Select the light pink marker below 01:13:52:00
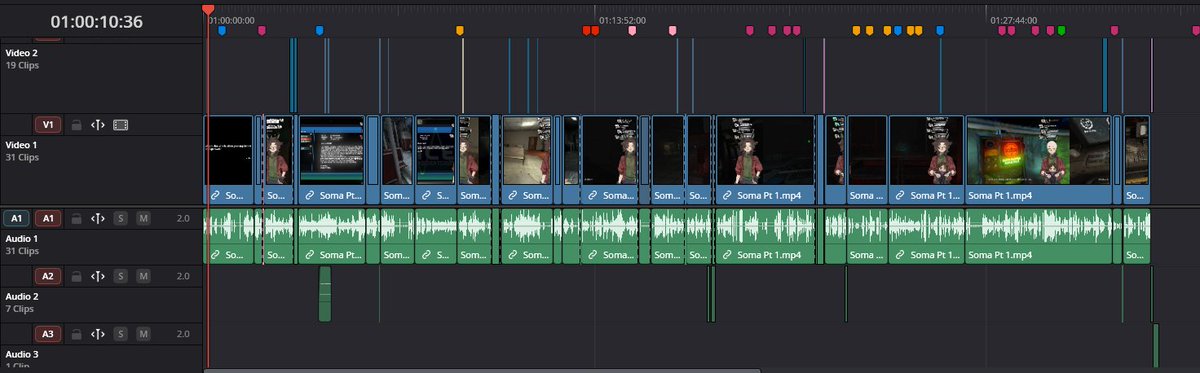 (632, 31)
